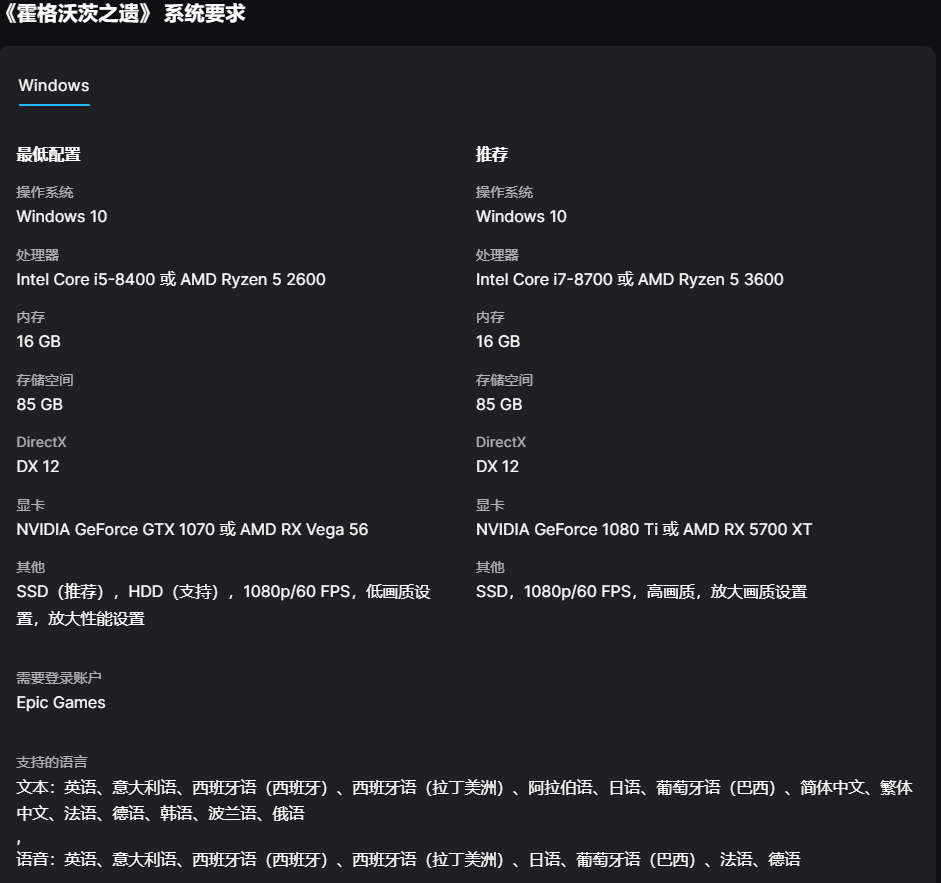
Task: Select DX 12 under minimum DirectX
Action: [37, 466]
